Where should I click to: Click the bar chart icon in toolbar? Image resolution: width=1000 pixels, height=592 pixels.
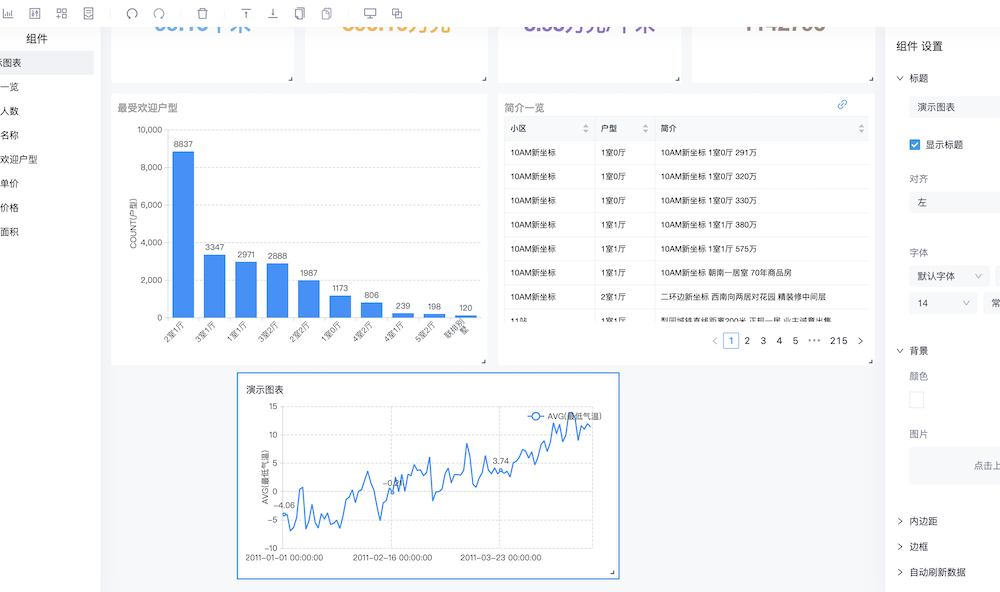9,14
